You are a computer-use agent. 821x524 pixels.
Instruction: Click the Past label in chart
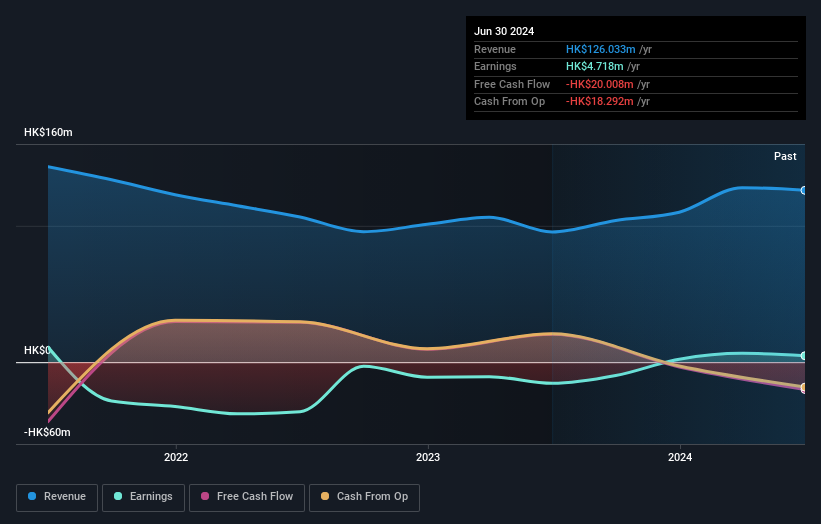click(785, 157)
